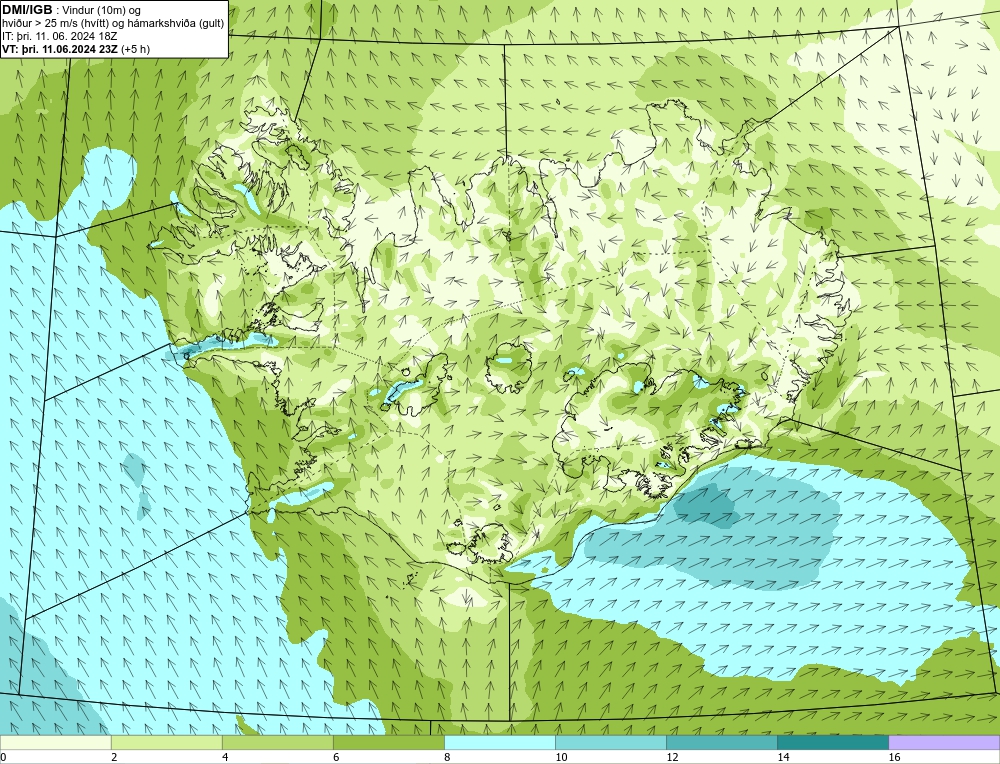Screen dimensions: 1000x764
Task: Click the legend scale label '10'
Action: point(561,757)
